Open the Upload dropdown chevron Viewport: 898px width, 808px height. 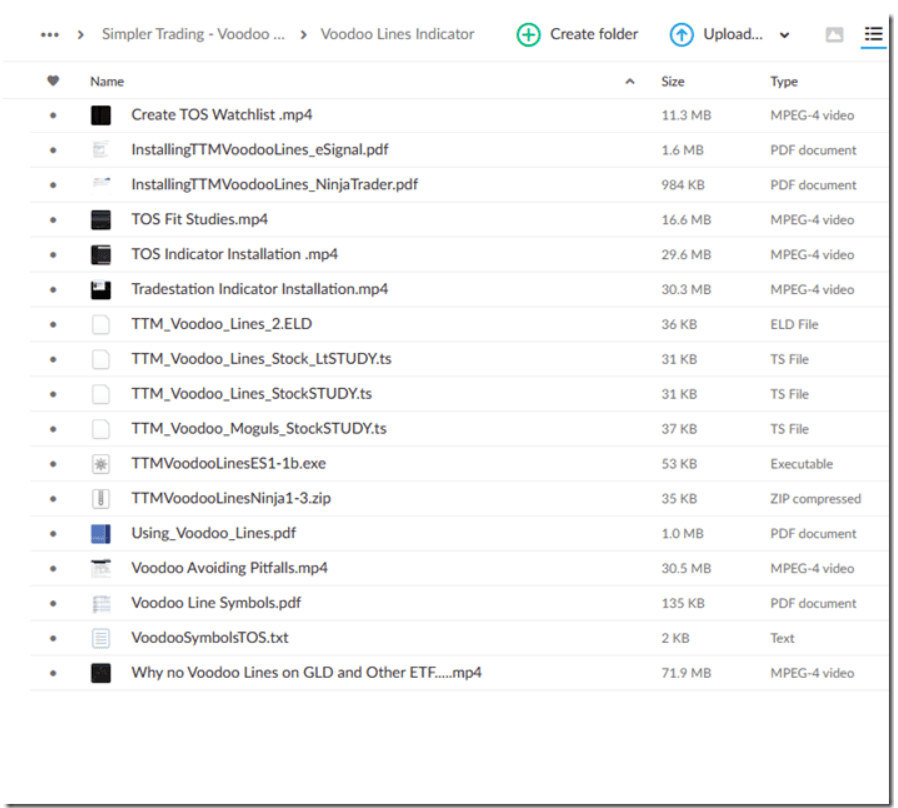pos(783,33)
